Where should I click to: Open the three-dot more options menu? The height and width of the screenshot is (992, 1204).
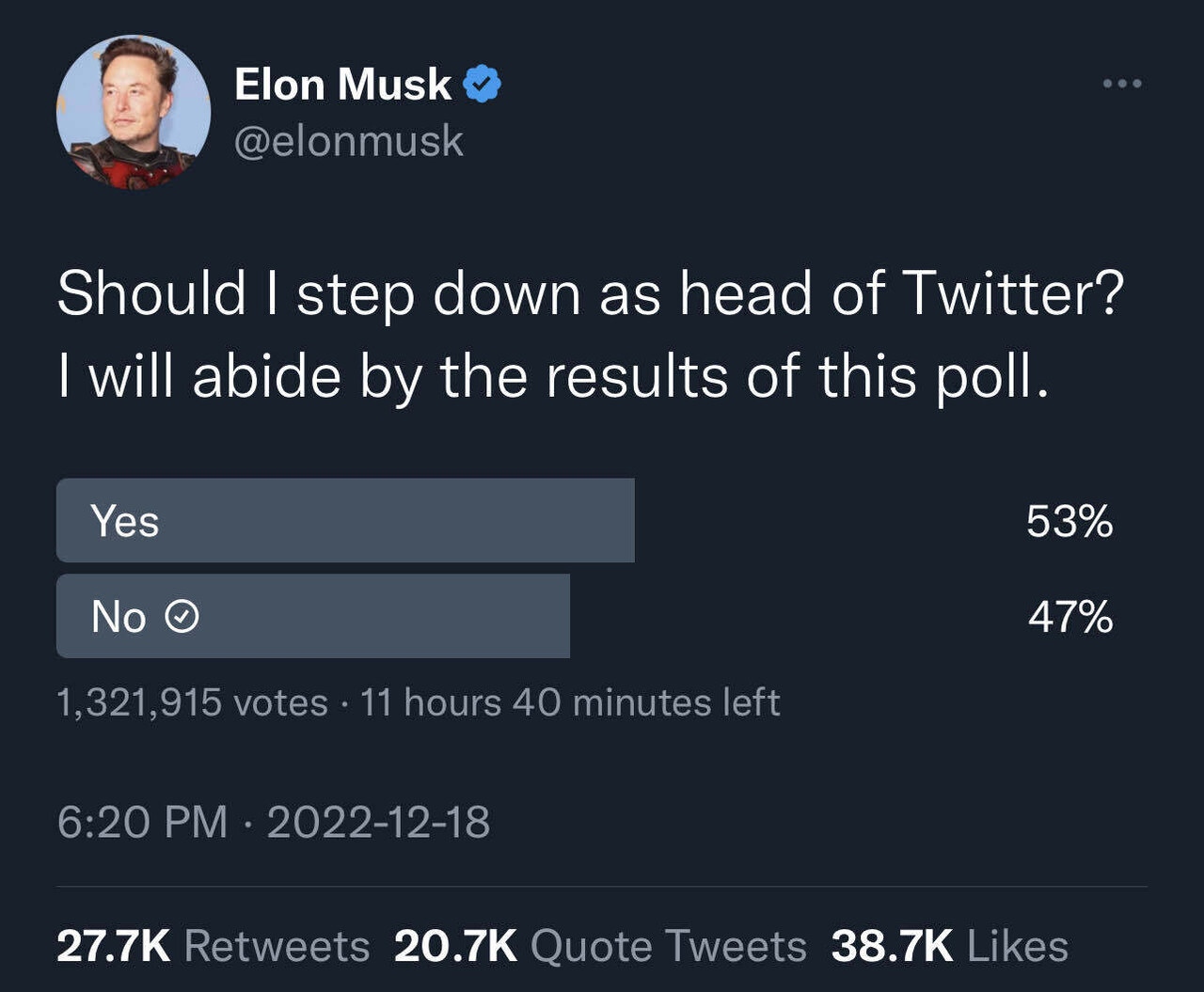pos(1122,83)
